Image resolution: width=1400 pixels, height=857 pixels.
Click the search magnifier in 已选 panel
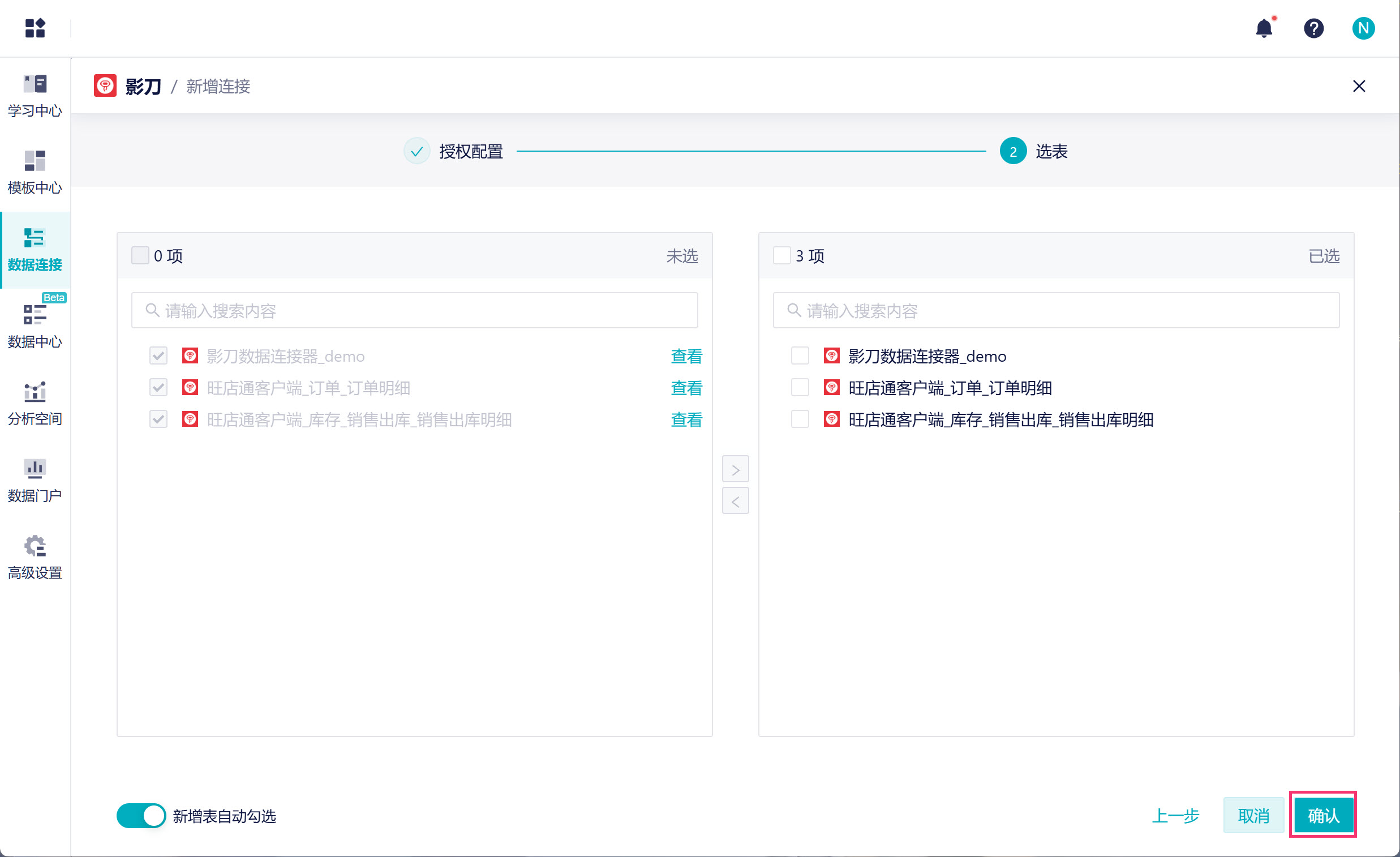794,310
